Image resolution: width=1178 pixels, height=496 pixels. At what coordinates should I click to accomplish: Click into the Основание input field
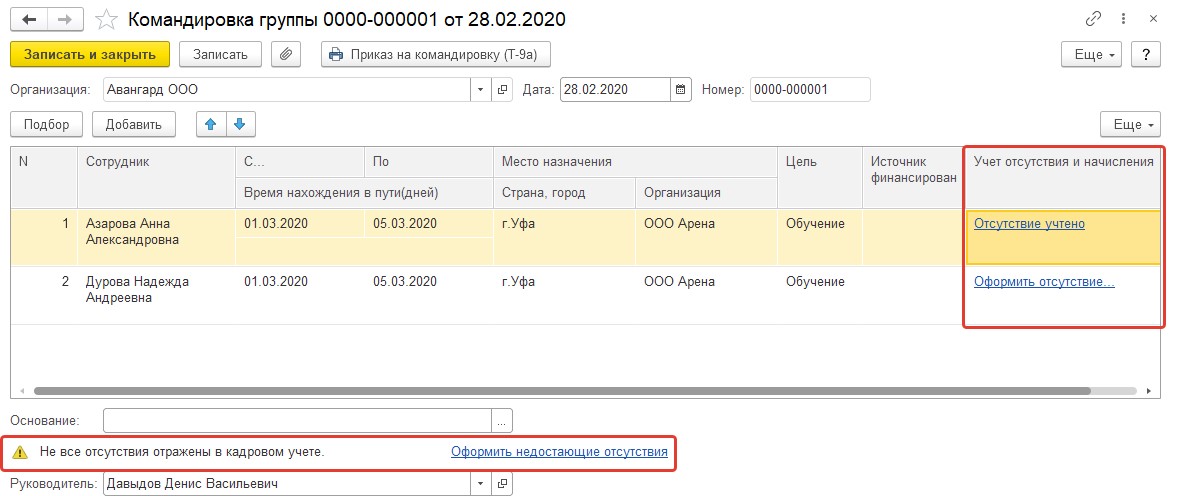pyautogui.click(x=298, y=421)
